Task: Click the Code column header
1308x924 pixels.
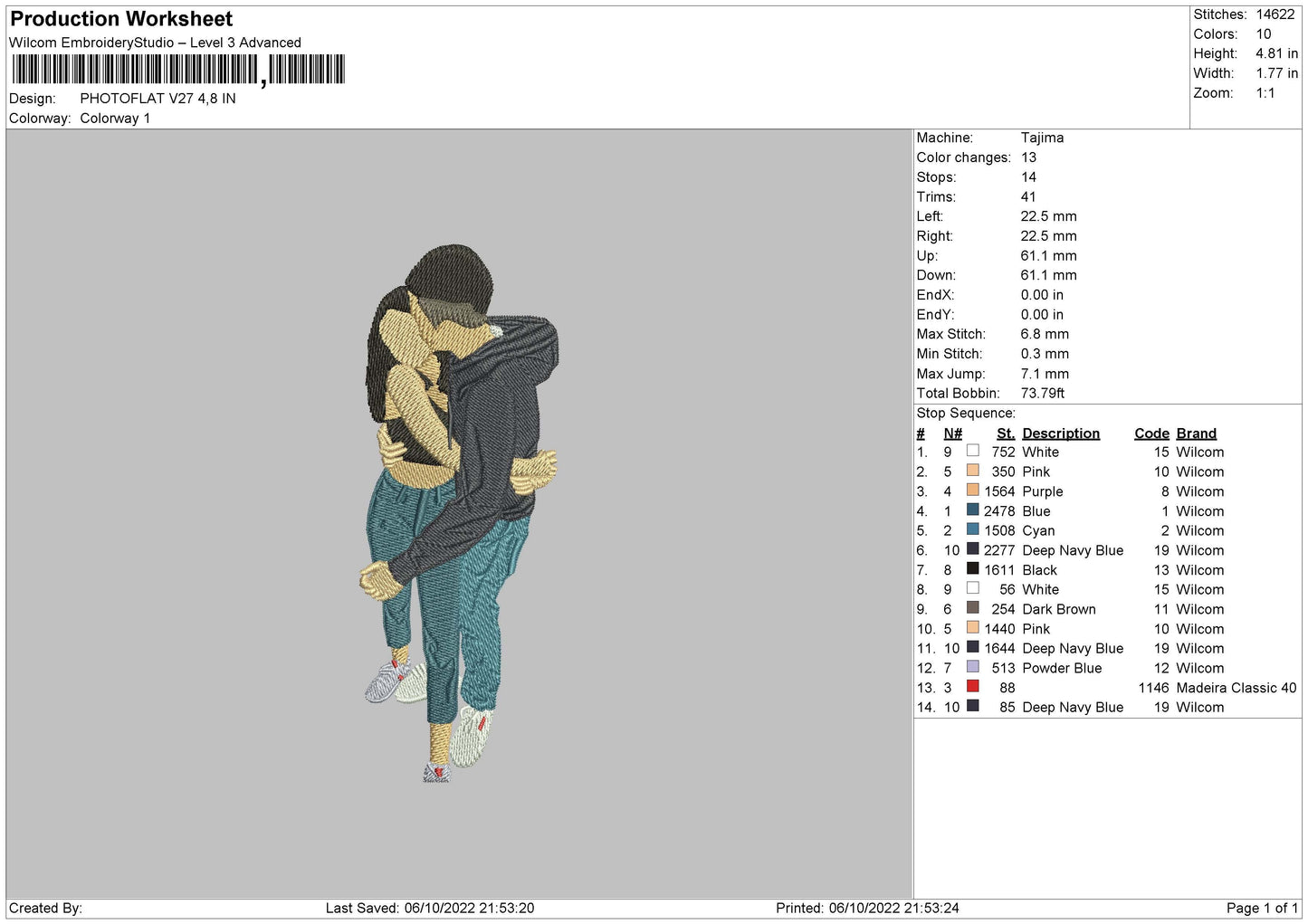Action: point(1151,433)
